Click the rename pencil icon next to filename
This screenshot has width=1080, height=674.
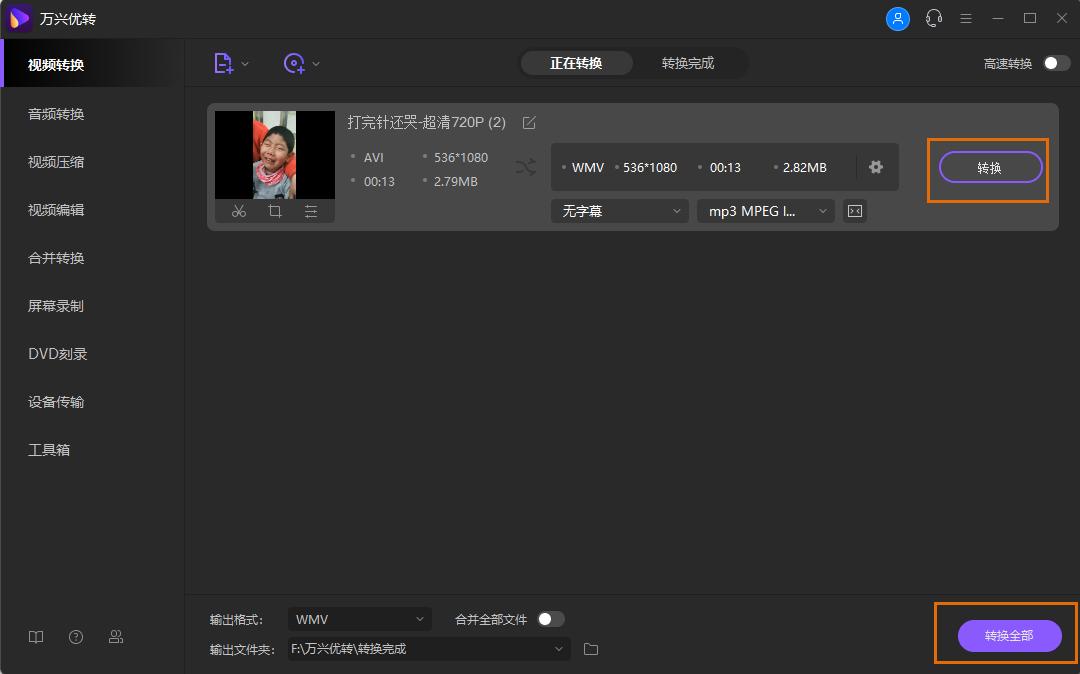529,122
